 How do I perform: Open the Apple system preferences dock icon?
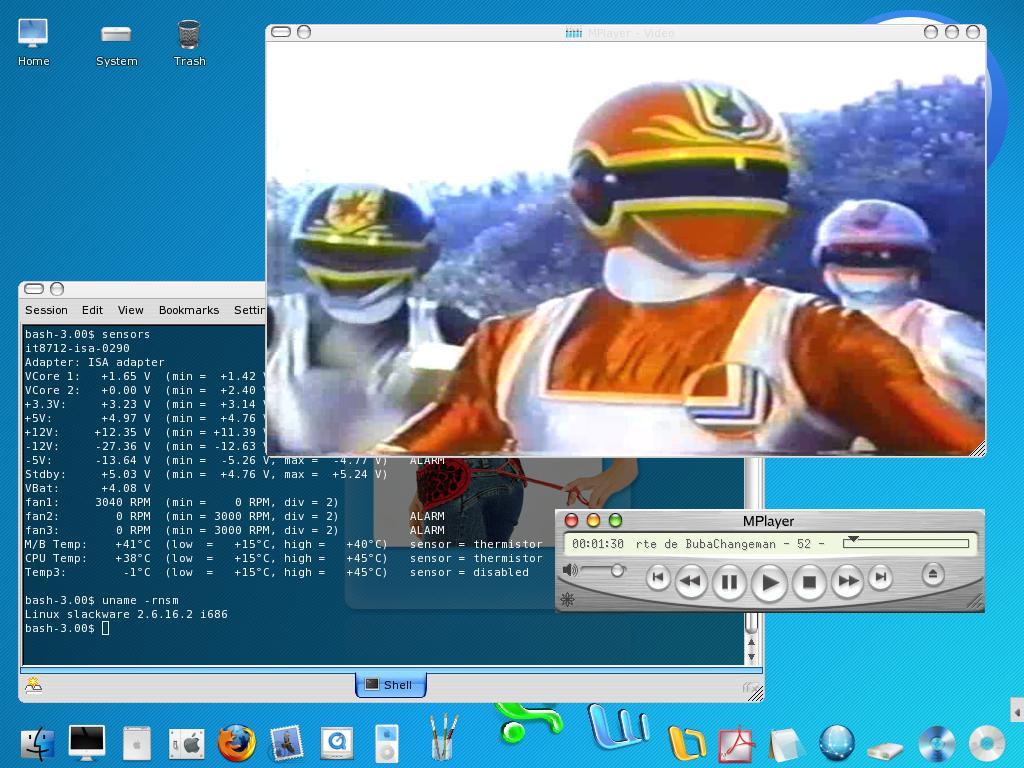pyautogui.click(x=186, y=744)
